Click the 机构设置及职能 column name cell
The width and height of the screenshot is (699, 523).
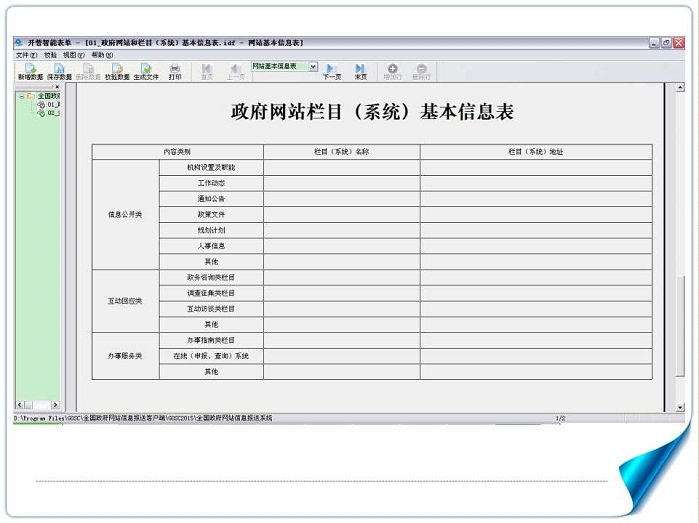pos(341,167)
